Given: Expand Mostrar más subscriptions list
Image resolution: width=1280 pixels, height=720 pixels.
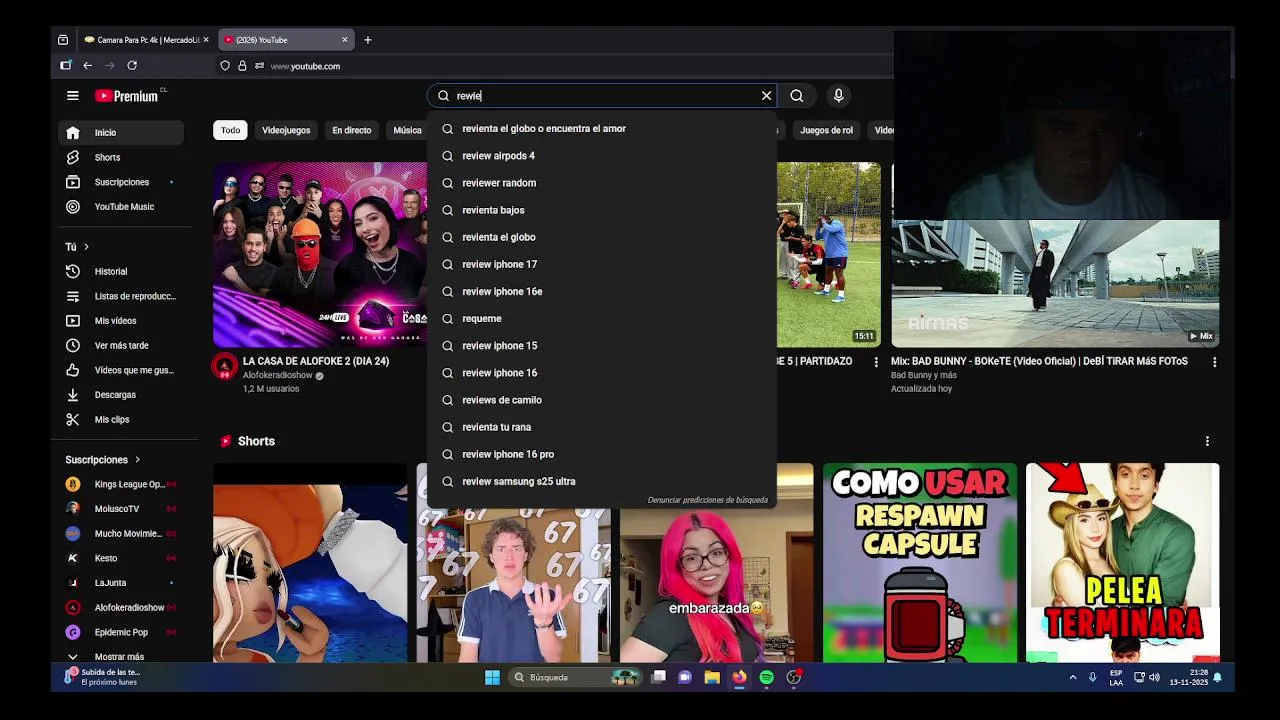Looking at the screenshot, I should [x=119, y=657].
